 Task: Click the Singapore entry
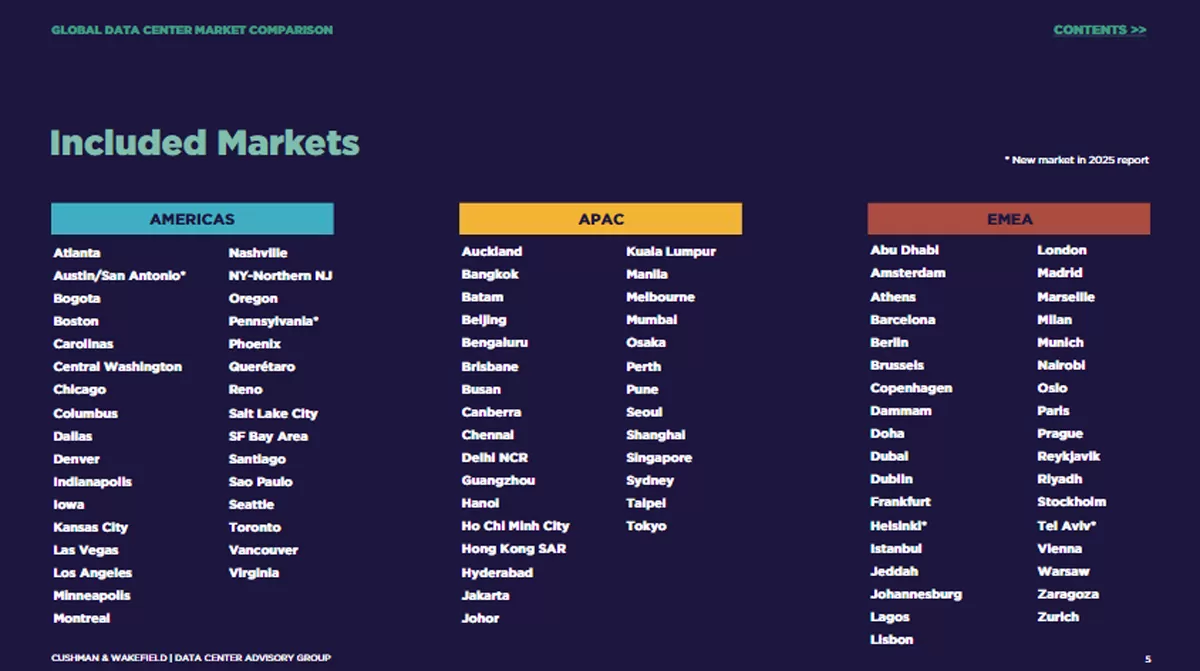click(659, 458)
